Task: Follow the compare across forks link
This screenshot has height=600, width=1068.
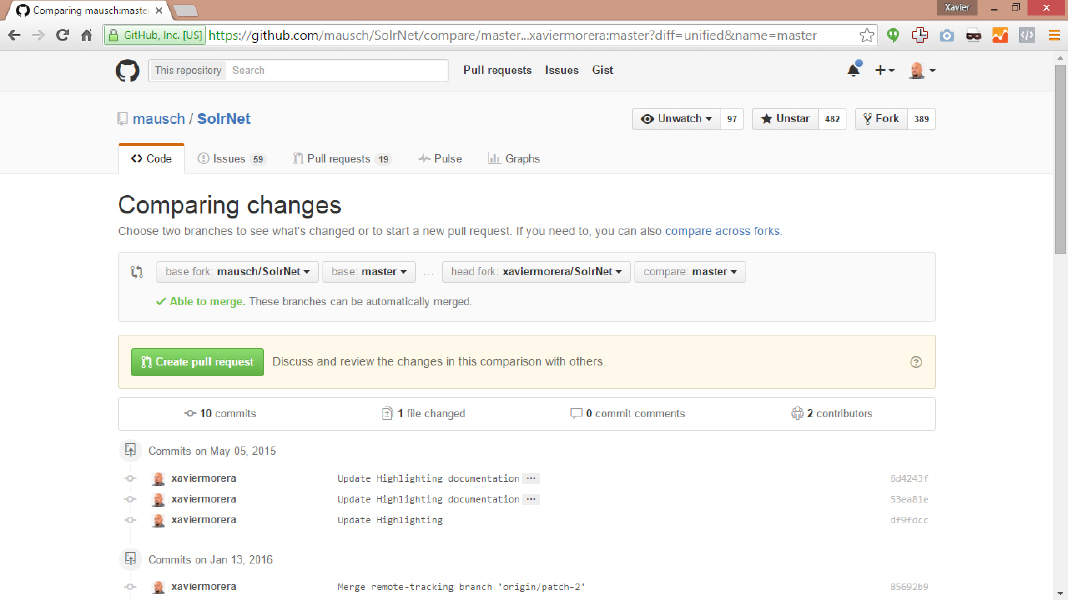Action: (722, 231)
